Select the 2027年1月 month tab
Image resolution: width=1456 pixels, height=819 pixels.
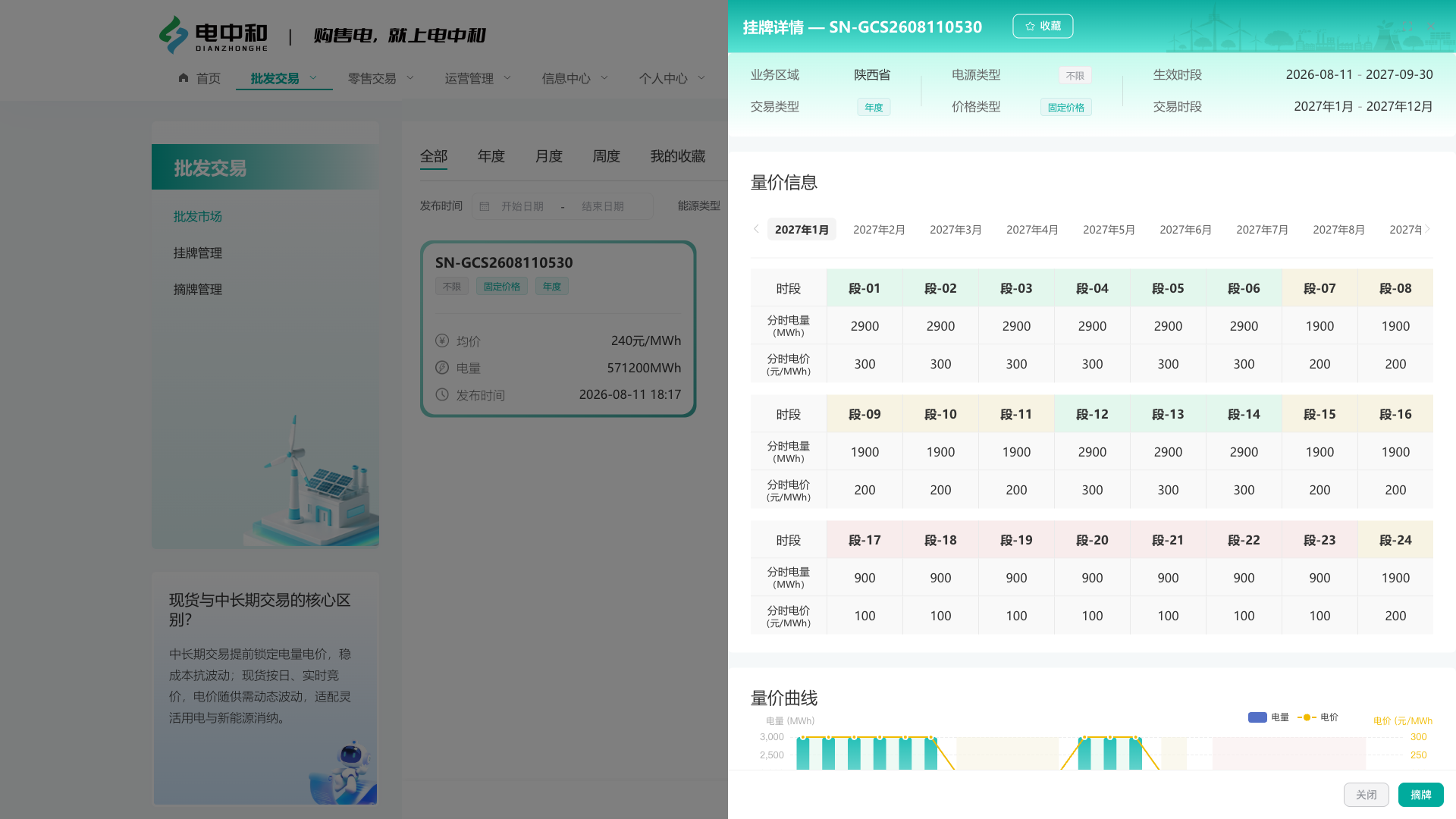coord(802,229)
